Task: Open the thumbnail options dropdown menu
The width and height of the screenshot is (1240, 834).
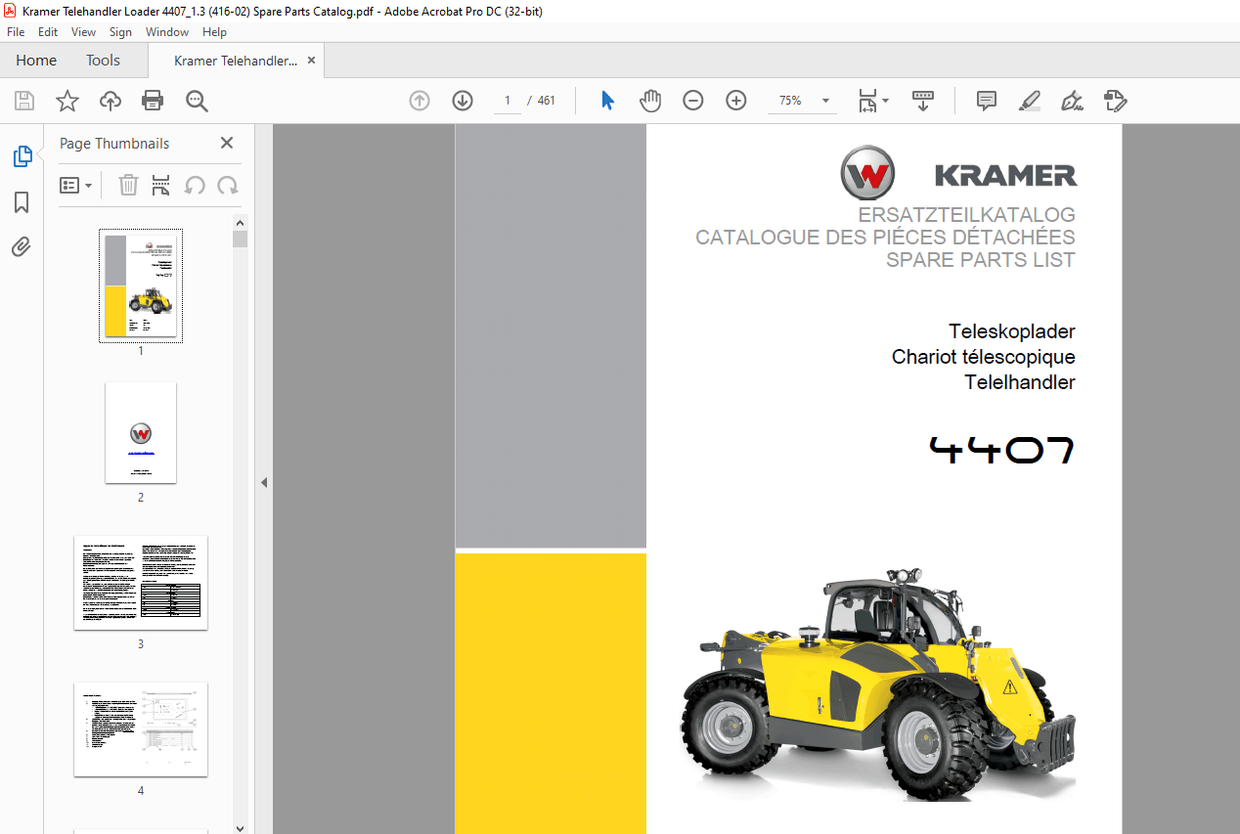Action: pyautogui.click(x=76, y=185)
